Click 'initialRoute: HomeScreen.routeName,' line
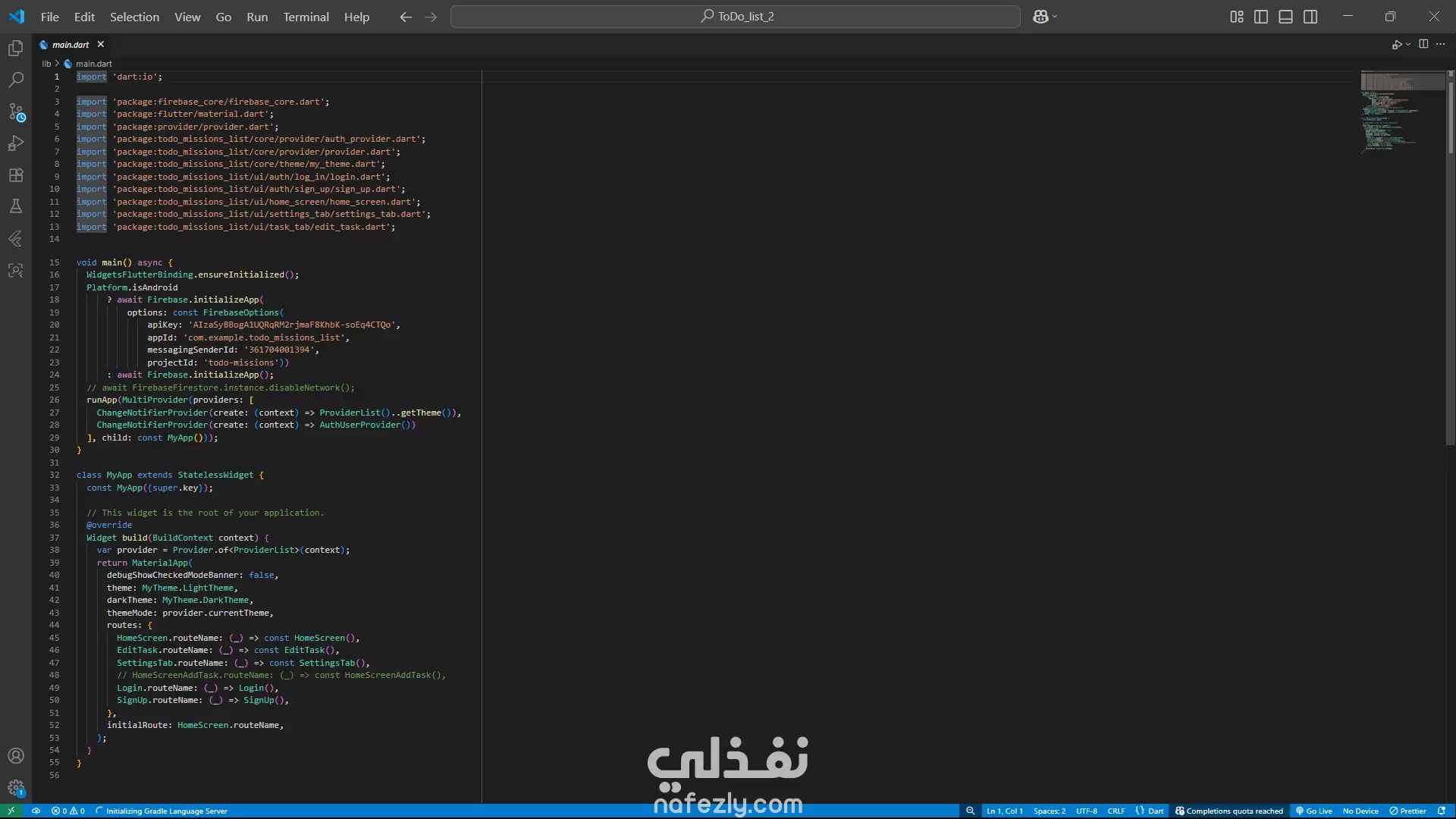The width and height of the screenshot is (1456, 819). point(195,725)
